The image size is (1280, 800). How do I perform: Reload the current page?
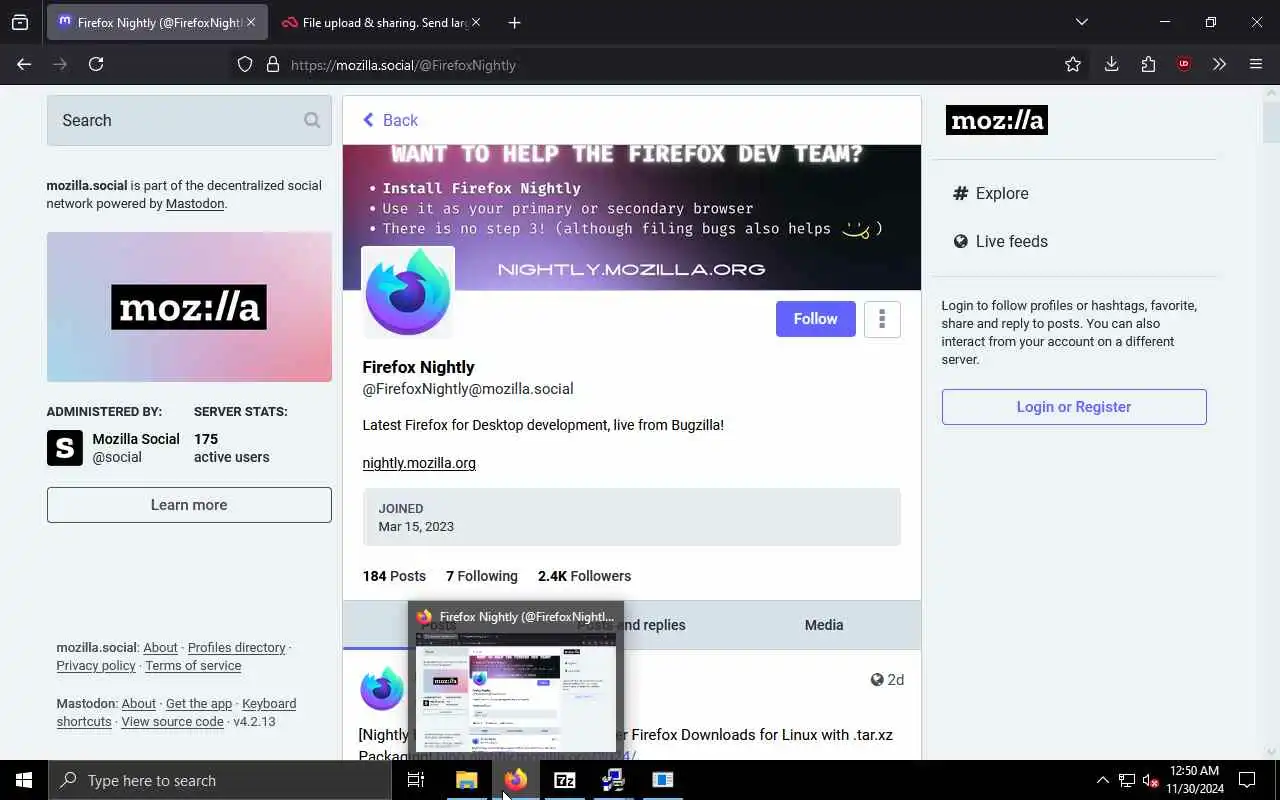(x=96, y=64)
